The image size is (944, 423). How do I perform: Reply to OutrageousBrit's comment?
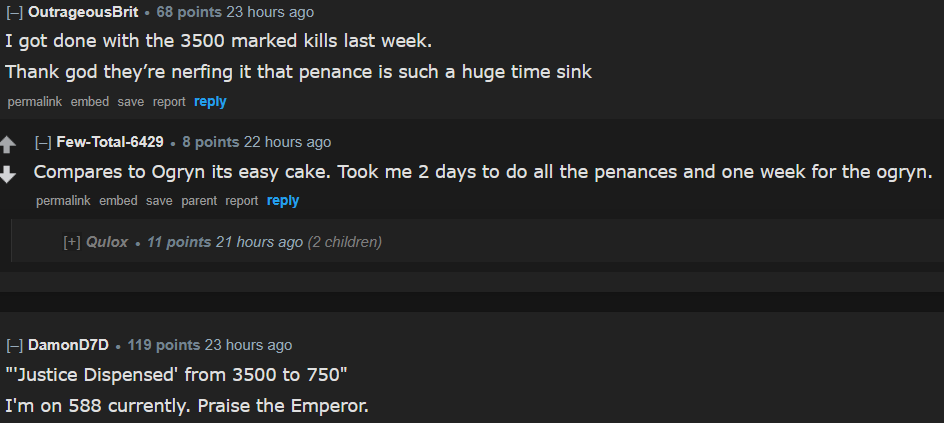[210, 102]
